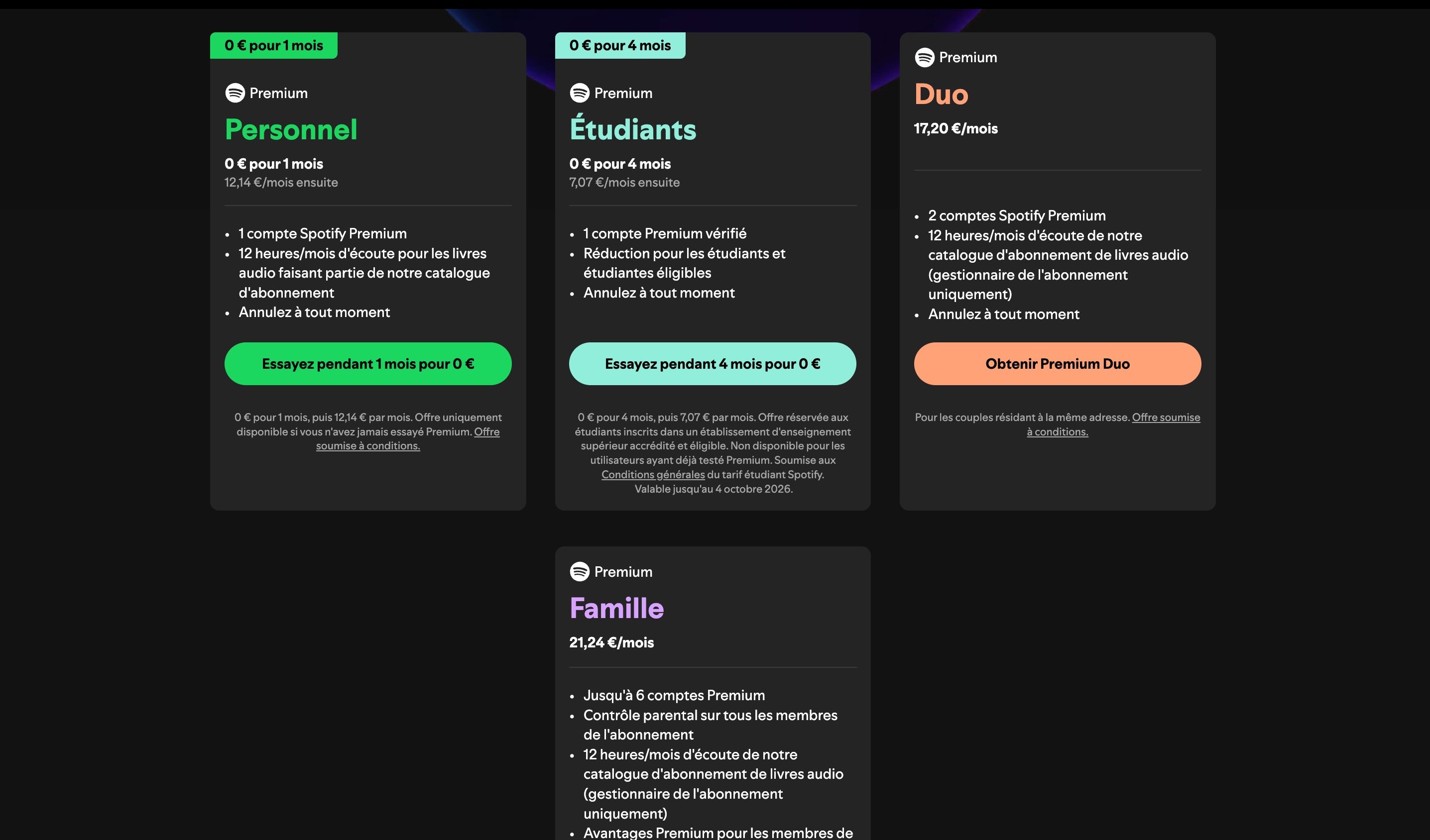Click 'Pour les couples résidant à la même adresse'
The image size is (1430, 840).
[1022, 417]
